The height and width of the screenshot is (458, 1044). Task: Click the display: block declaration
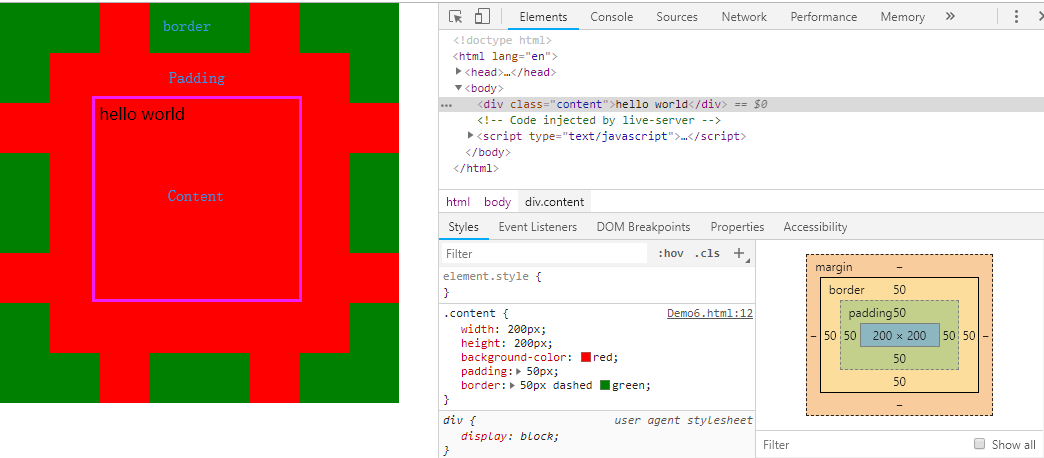pos(510,436)
